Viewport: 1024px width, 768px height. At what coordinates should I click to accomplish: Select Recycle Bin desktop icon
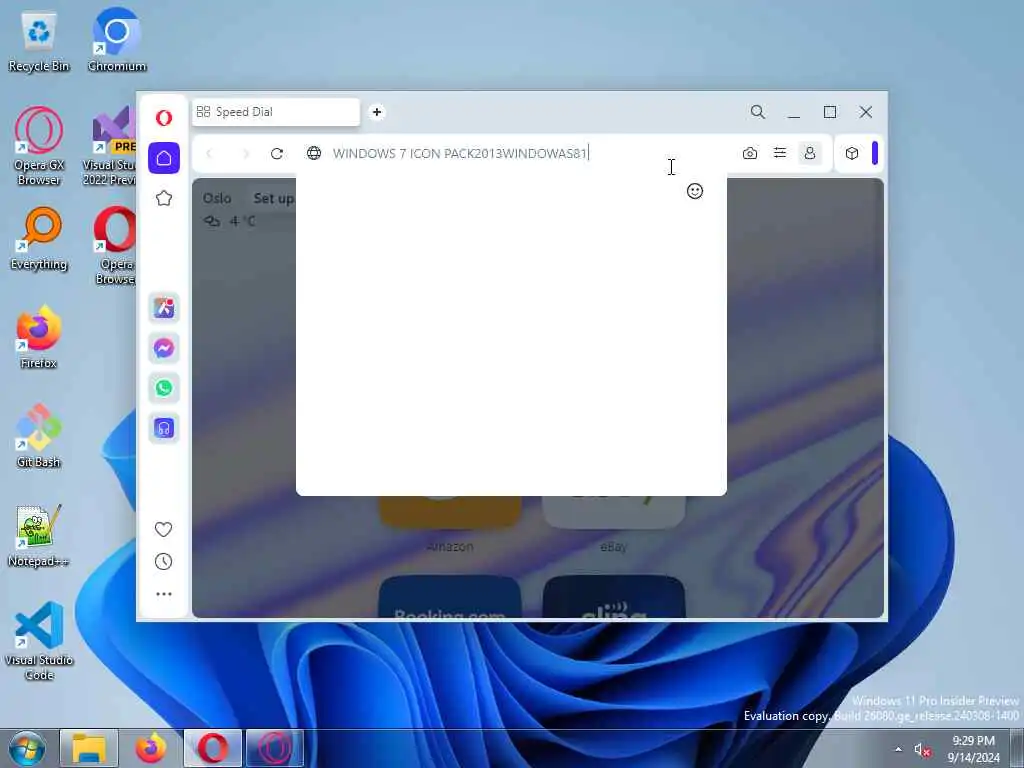[39, 42]
